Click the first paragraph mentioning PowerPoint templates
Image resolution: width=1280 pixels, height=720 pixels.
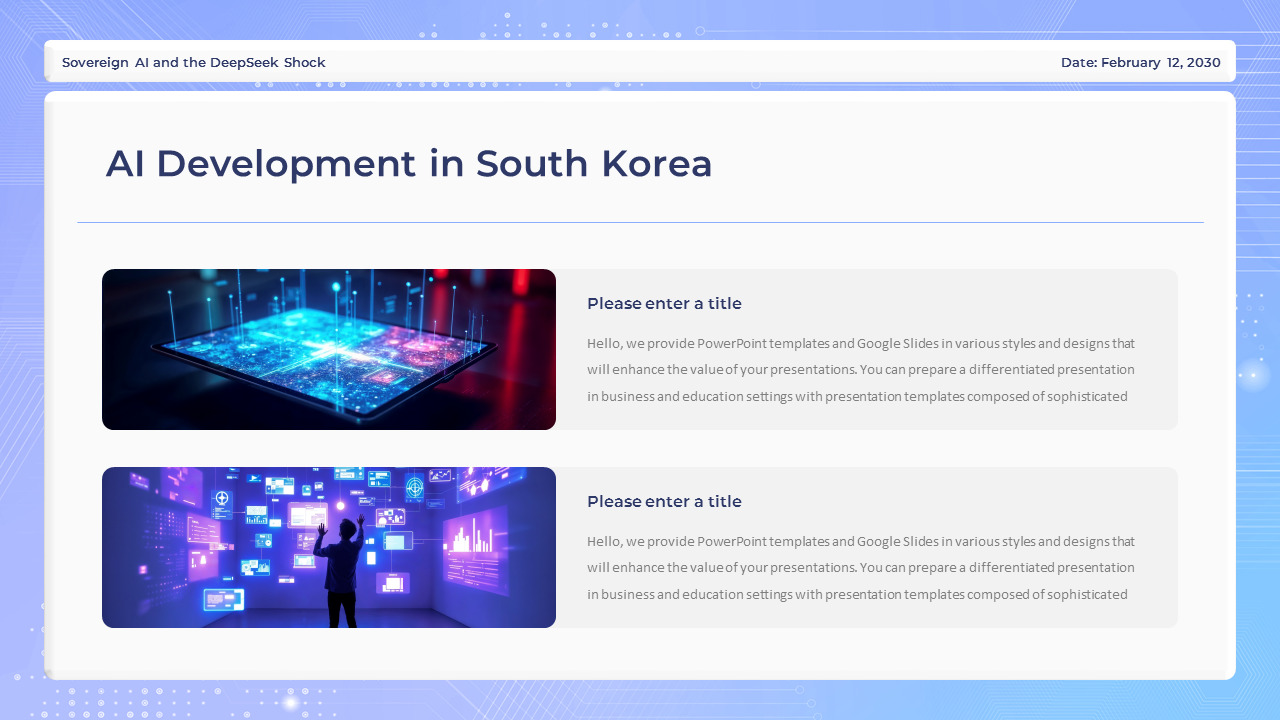[x=860, y=369]
